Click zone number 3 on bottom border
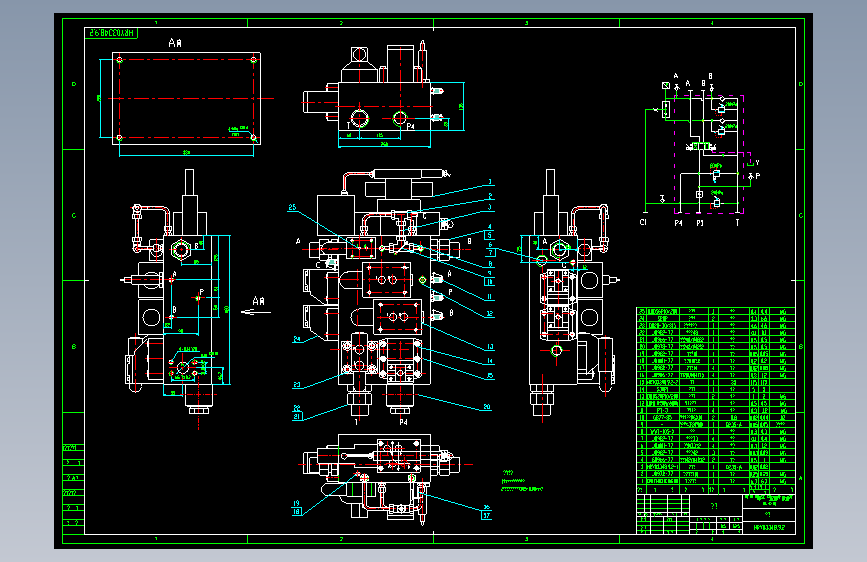Screen dimensions: 867x562 [x=526, y=538]
